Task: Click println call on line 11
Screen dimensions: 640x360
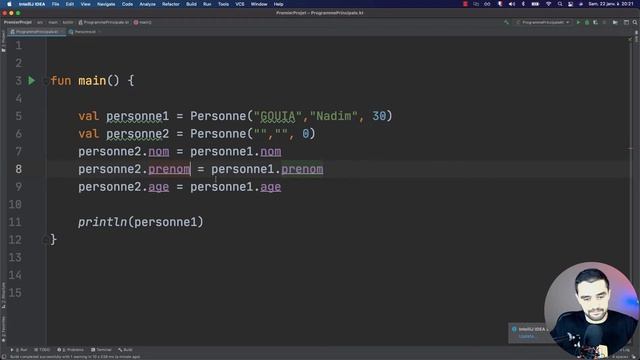Action: point(102,222)
